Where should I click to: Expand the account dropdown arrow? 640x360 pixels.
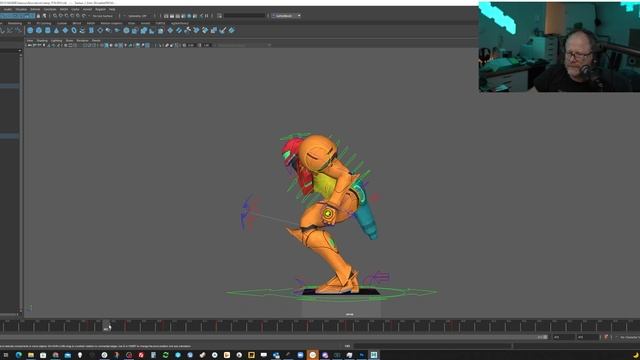click(x=299, y=16)
